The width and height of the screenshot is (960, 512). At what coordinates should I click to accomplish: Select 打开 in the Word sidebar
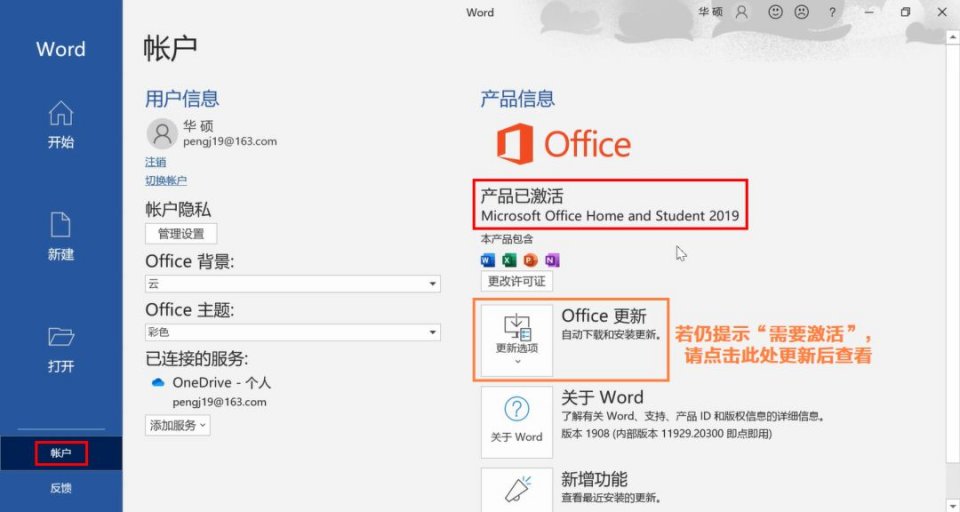coord(61,350)
